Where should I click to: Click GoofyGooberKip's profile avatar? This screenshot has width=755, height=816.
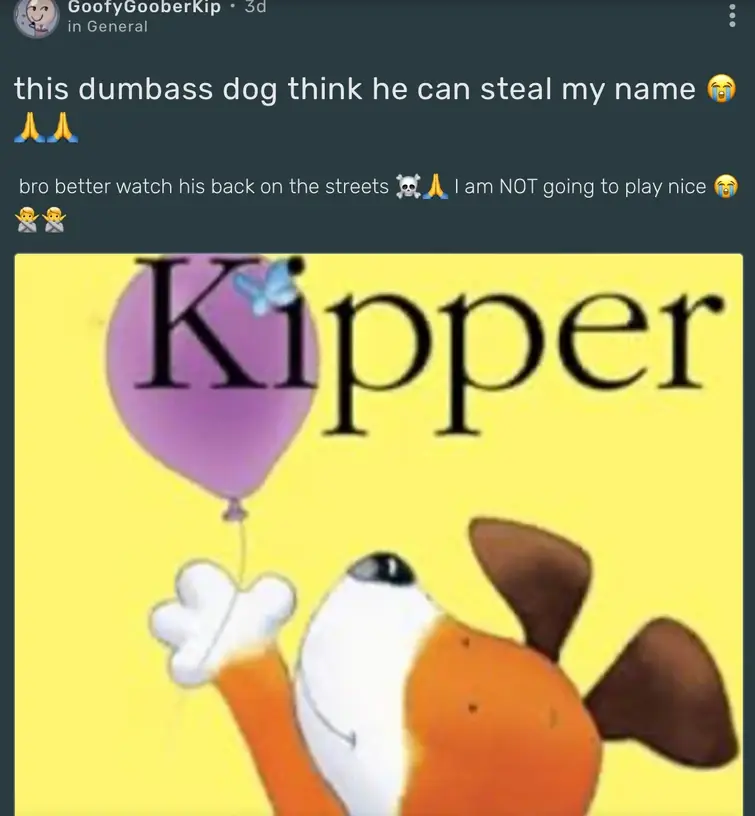[36, 17]
